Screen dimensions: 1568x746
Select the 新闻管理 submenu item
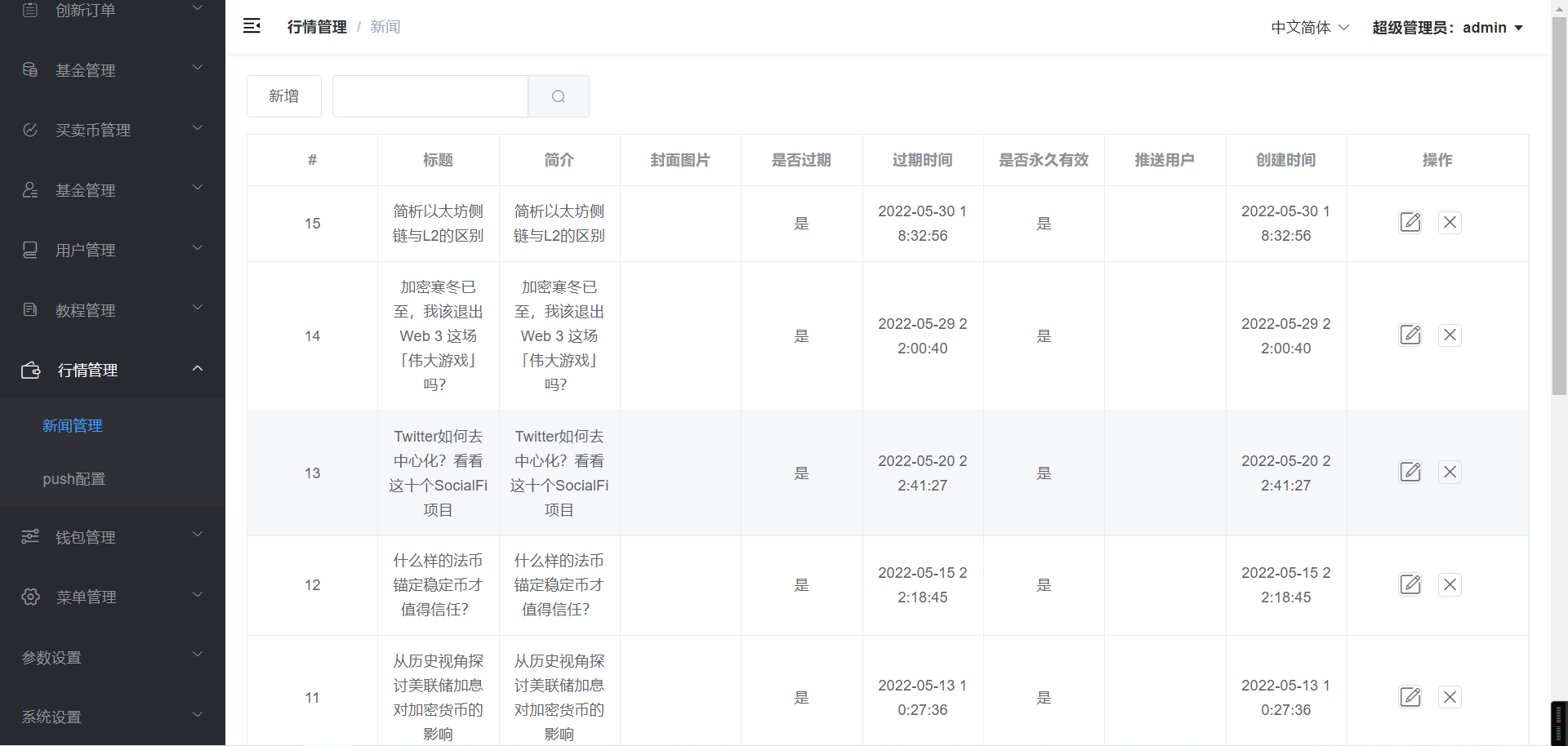[x=73, y=425]
